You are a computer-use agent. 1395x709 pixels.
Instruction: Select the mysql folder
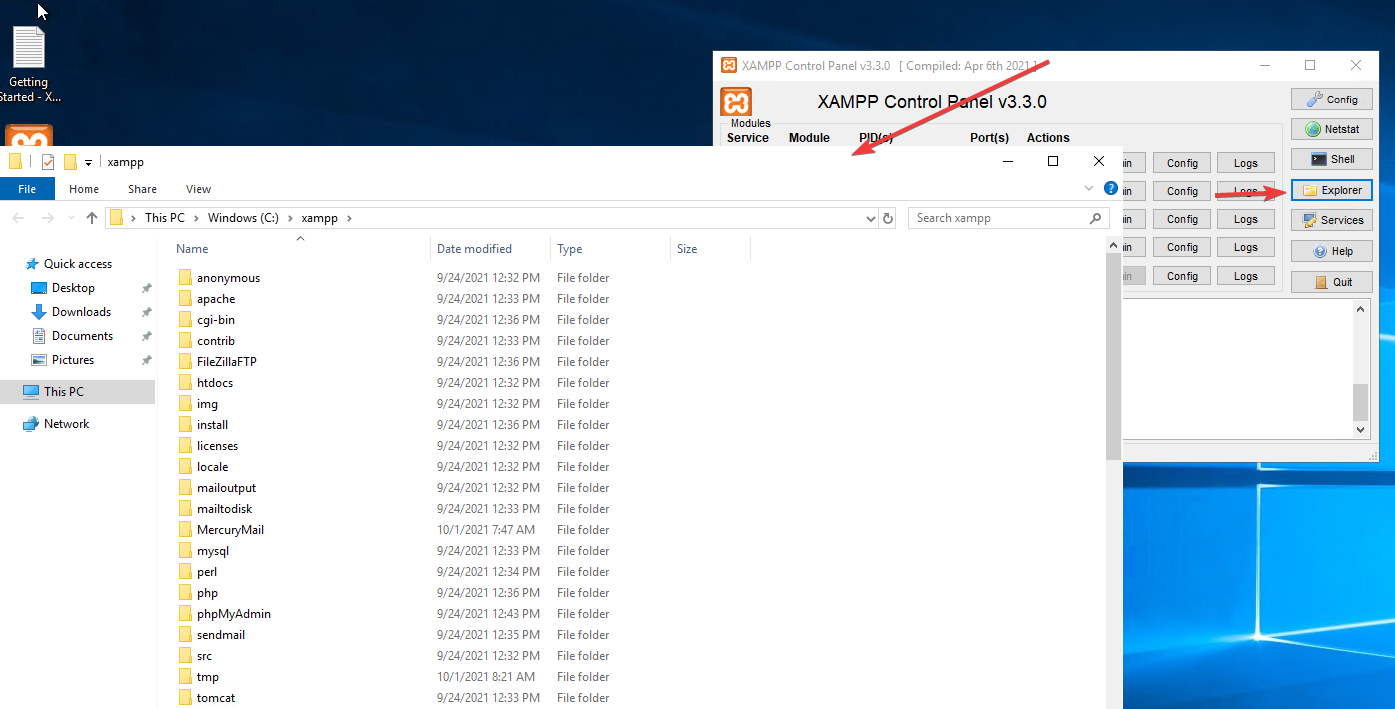pyautogui.click(x=213, y=551)
